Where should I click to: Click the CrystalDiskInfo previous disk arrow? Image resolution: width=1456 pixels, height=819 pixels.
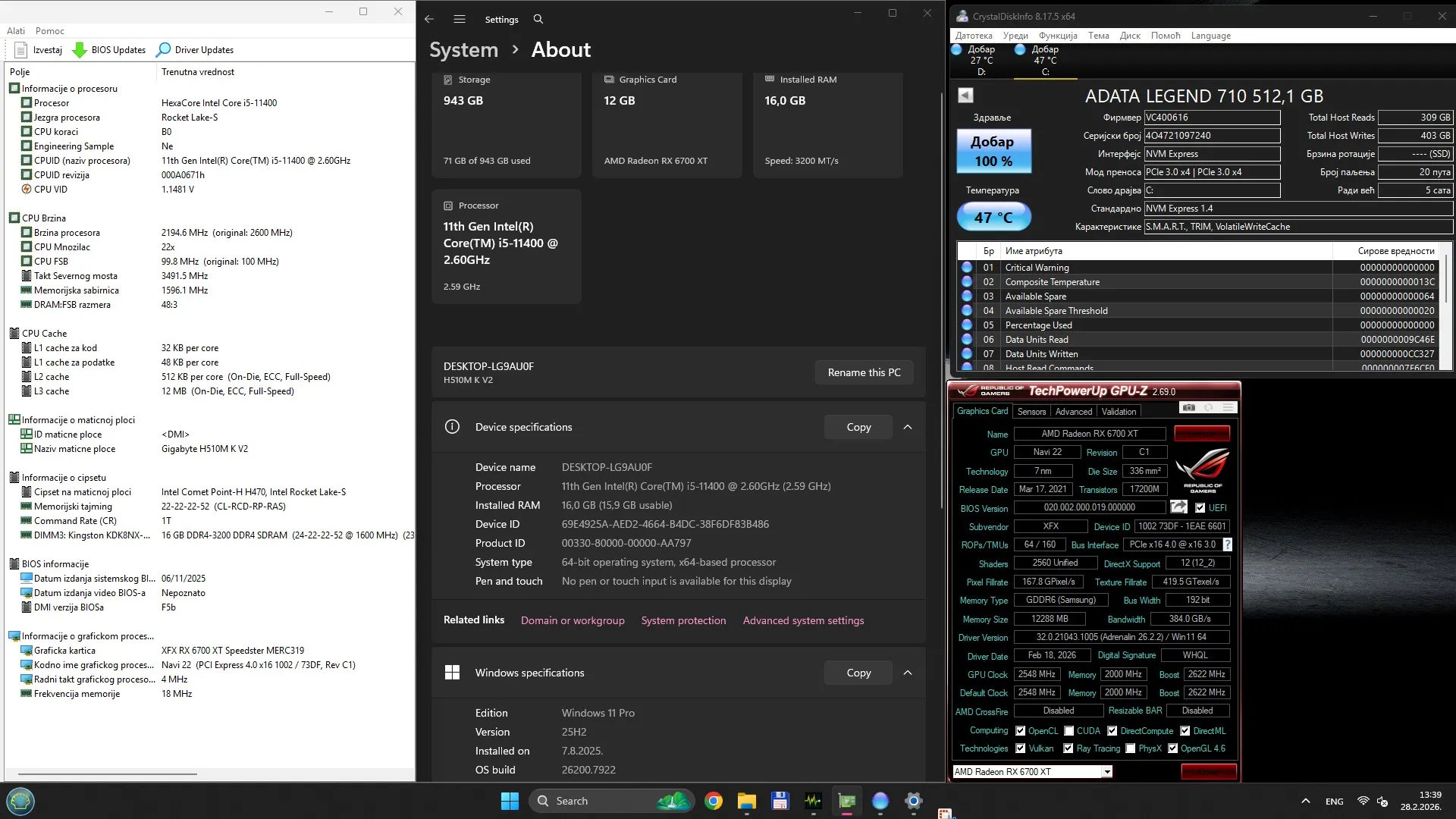pos(965,96)
